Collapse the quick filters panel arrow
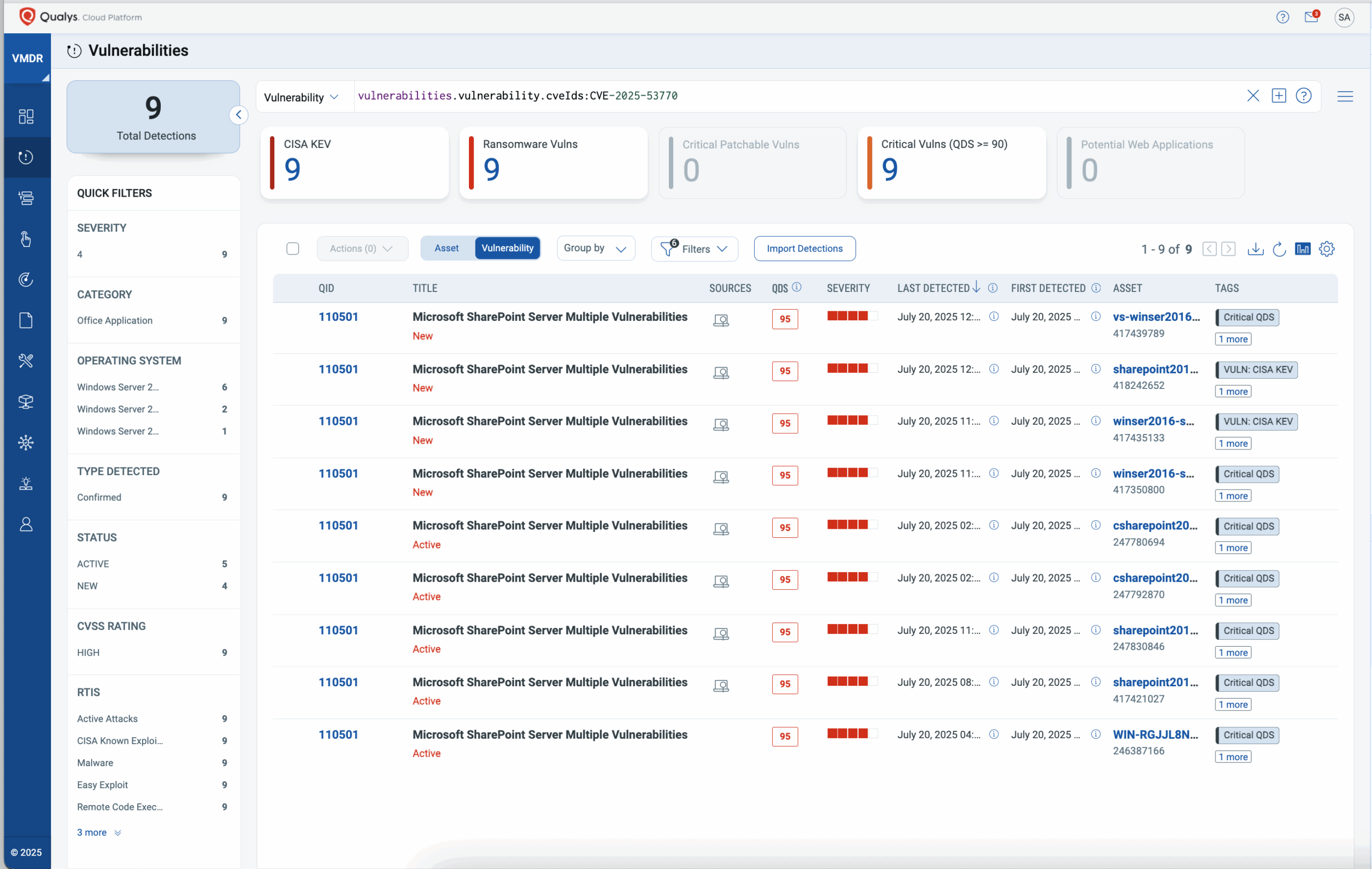 coord(238,115)
